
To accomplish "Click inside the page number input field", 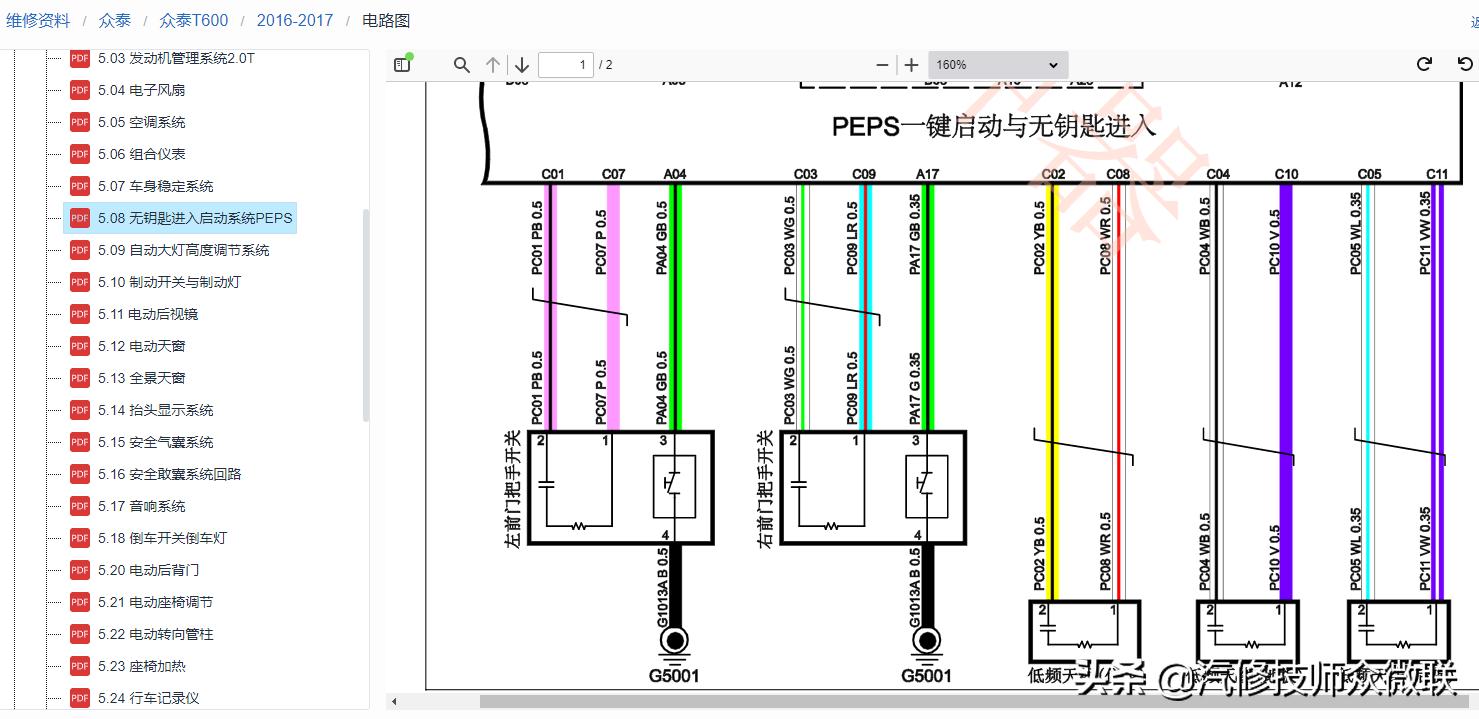I will pyautogui.click(x=566, y=64).
